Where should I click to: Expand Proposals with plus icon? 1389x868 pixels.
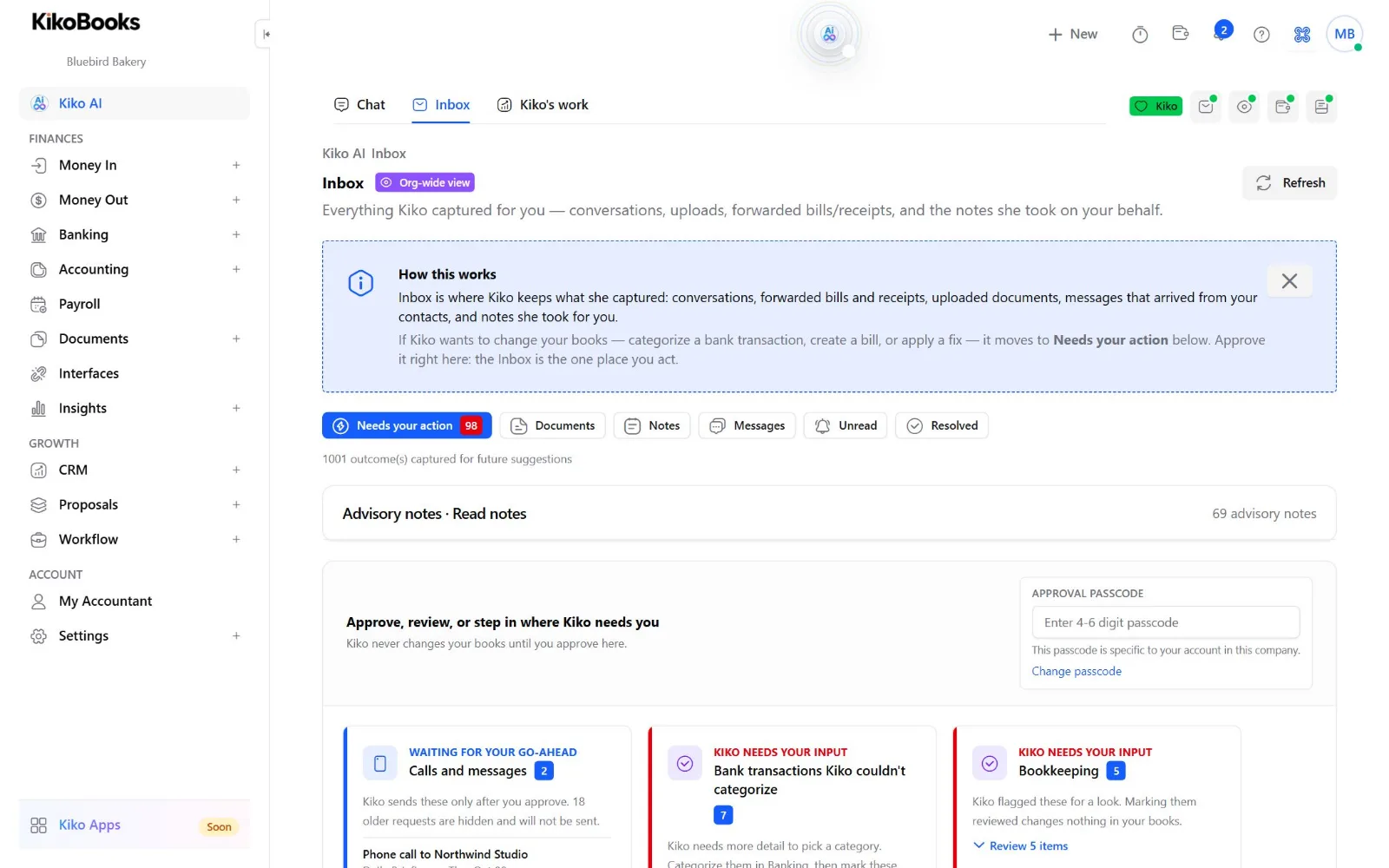pos(236,504)
